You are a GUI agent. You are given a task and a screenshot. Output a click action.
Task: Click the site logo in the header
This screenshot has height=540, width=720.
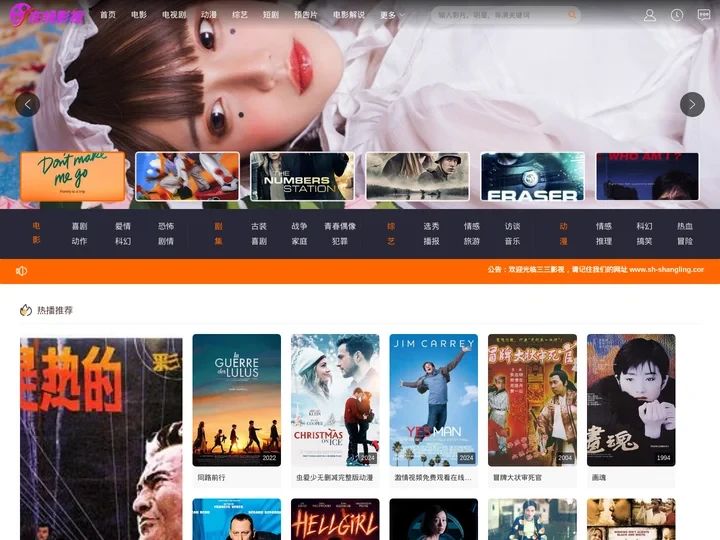(x=46, y=15)
